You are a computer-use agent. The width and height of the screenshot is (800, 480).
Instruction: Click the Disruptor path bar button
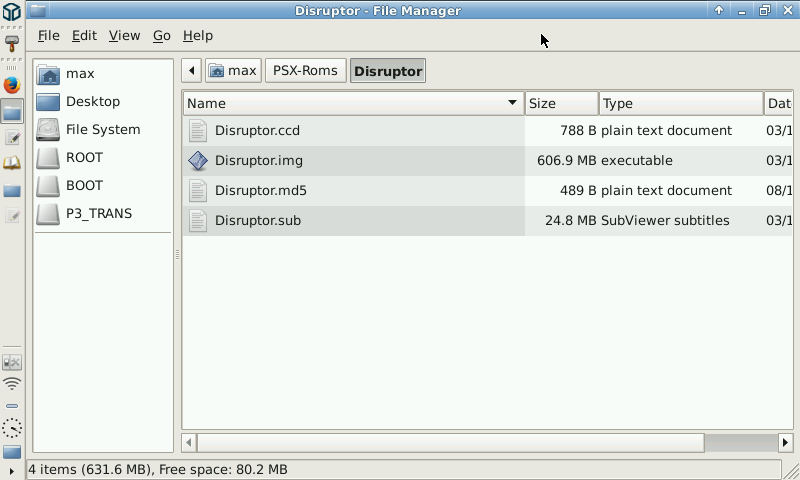click(x=388, y=70)
